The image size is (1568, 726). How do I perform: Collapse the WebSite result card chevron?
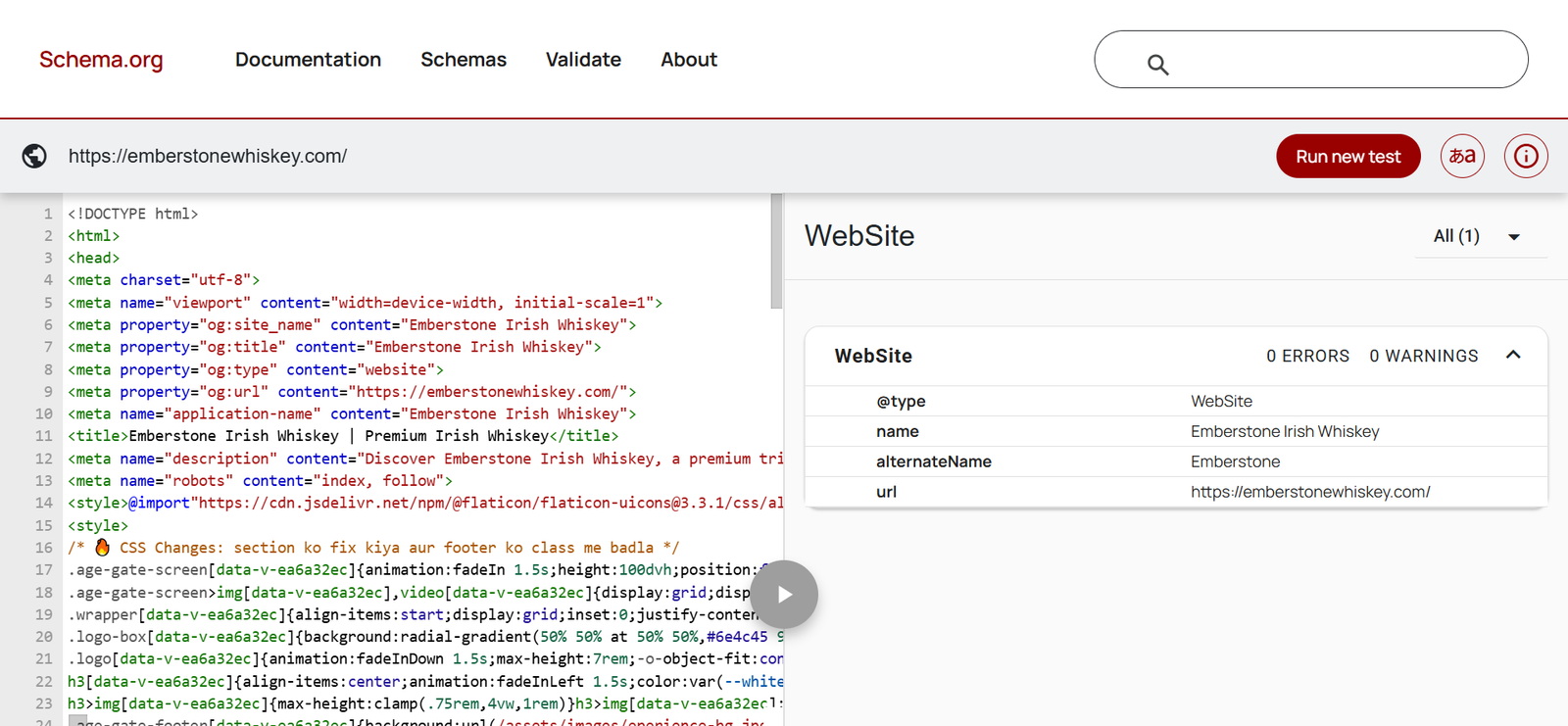click(1513, 356)
